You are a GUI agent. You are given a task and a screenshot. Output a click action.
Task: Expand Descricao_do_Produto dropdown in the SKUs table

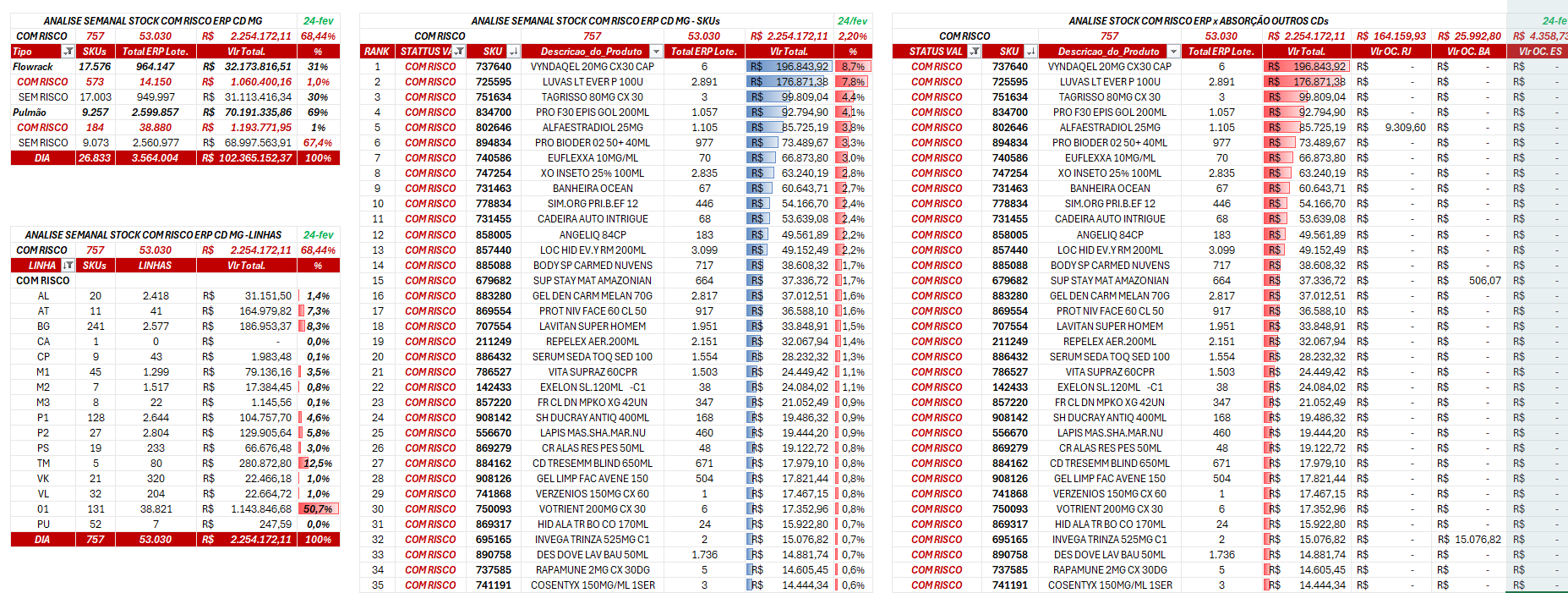tap(656, 52)
